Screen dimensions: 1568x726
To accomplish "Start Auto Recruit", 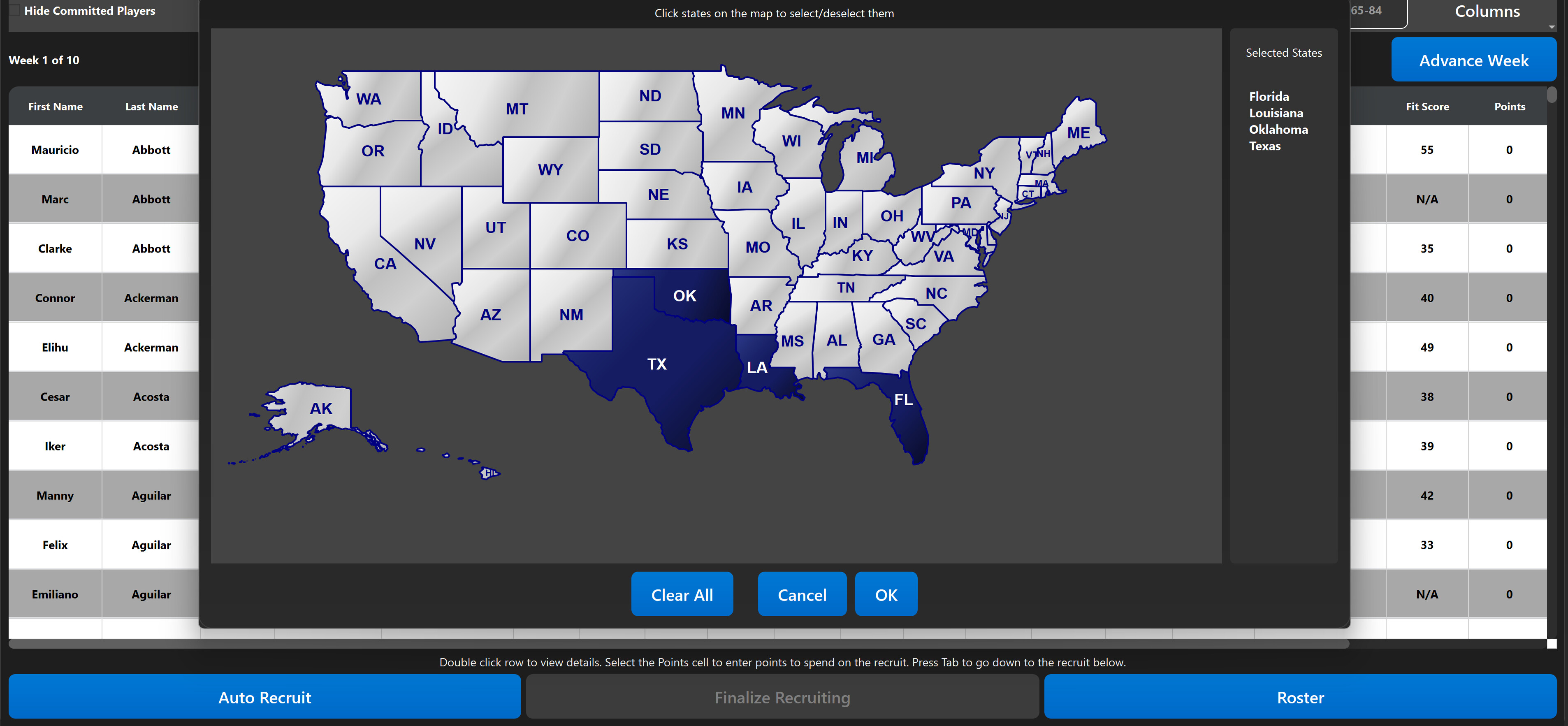I will [265, 697].
